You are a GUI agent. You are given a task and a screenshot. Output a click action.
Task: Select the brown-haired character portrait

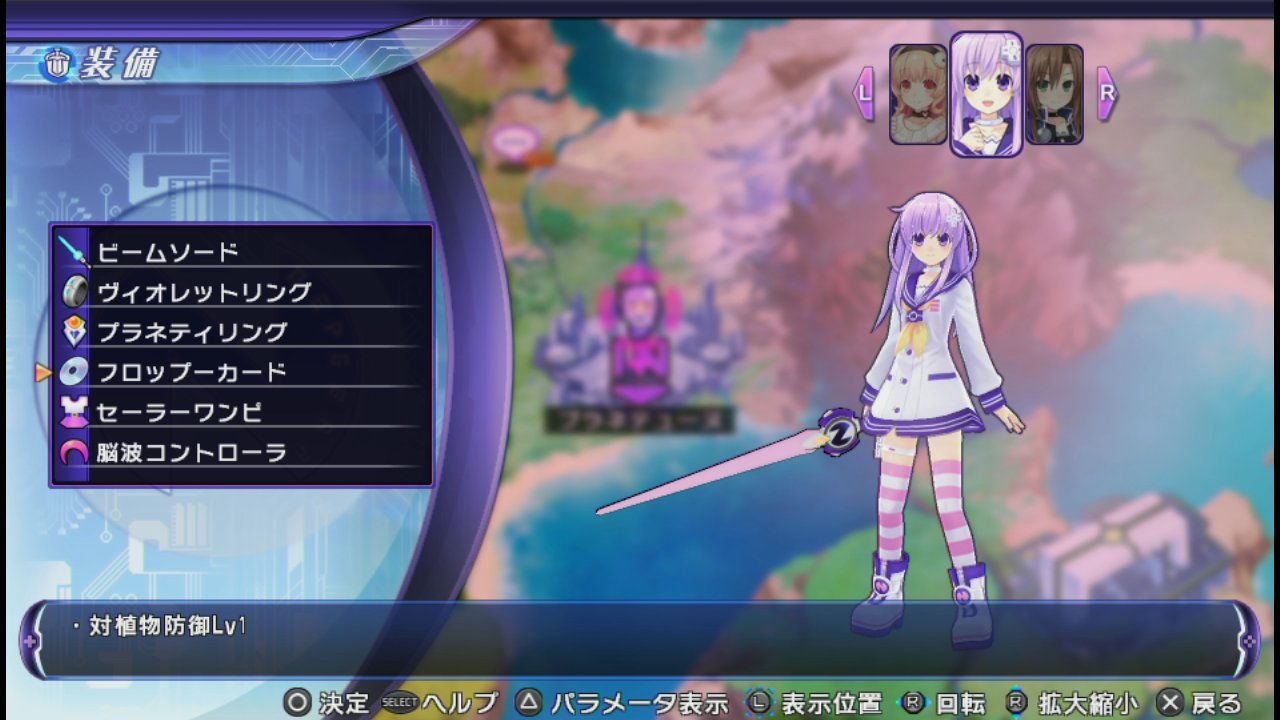coord(1054,95)
